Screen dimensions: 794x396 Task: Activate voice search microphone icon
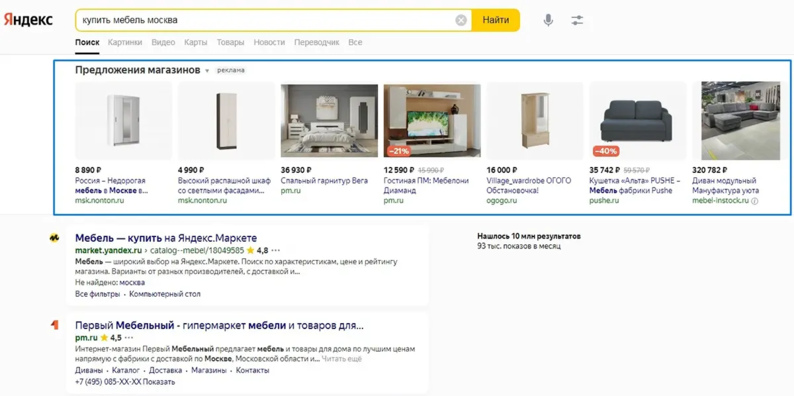(548, 20)
